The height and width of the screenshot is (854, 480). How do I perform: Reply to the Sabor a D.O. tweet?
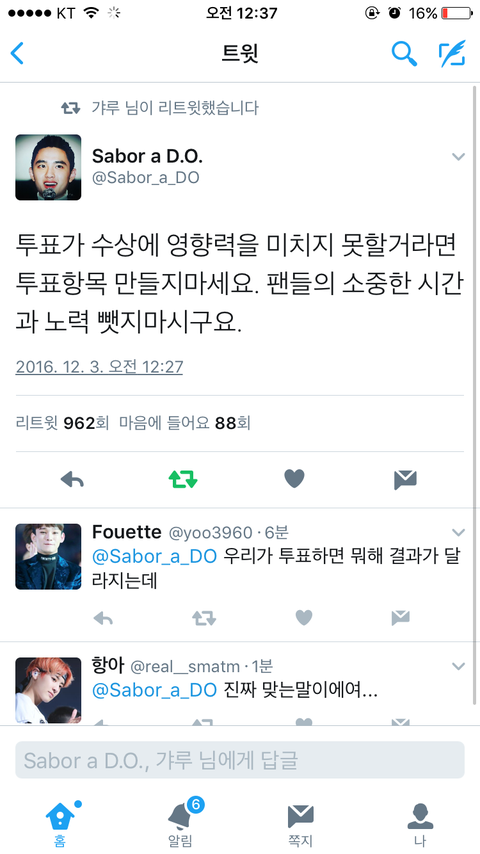(x=72, y=479)
